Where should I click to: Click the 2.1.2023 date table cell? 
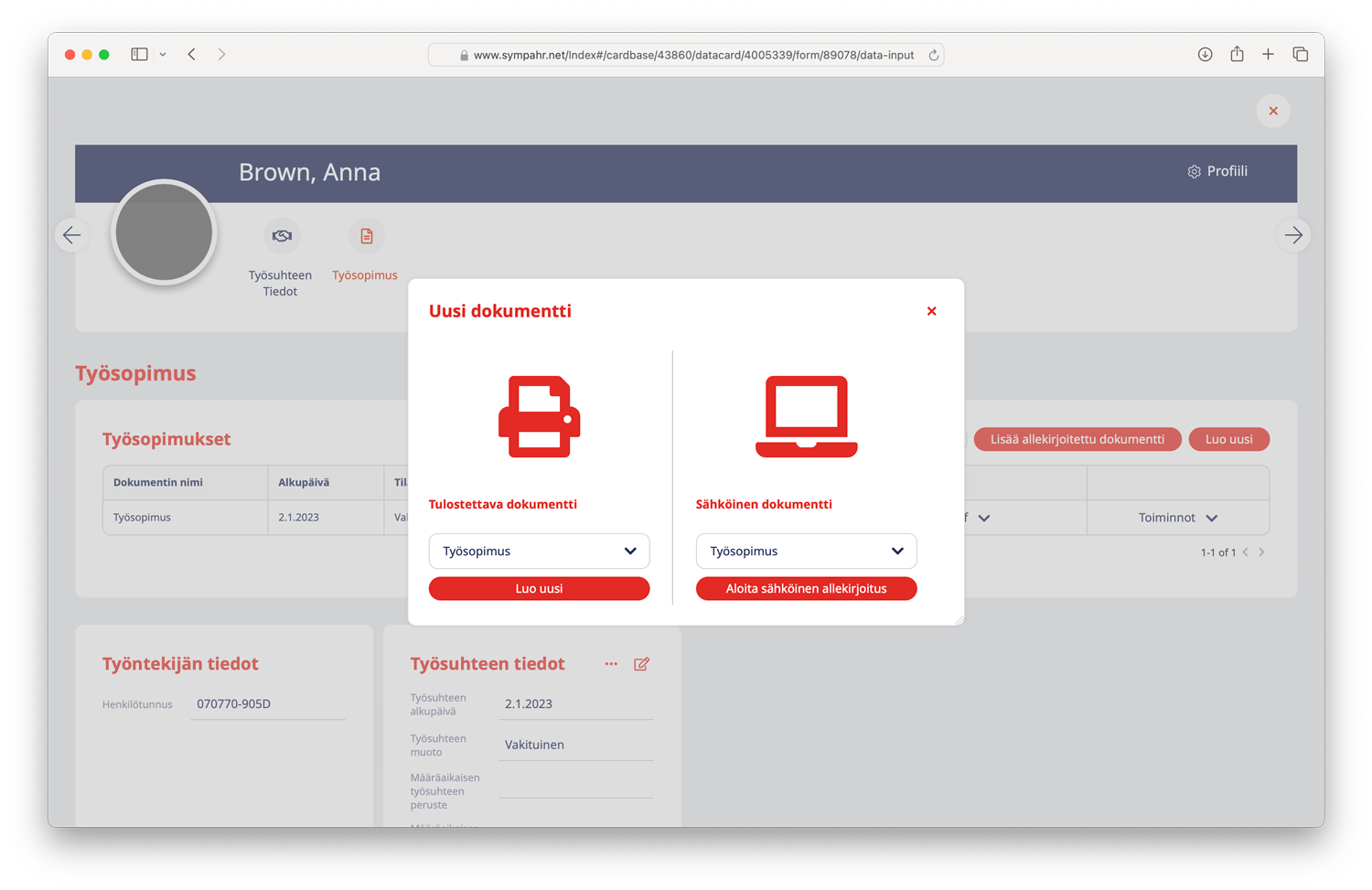point(299,517)
